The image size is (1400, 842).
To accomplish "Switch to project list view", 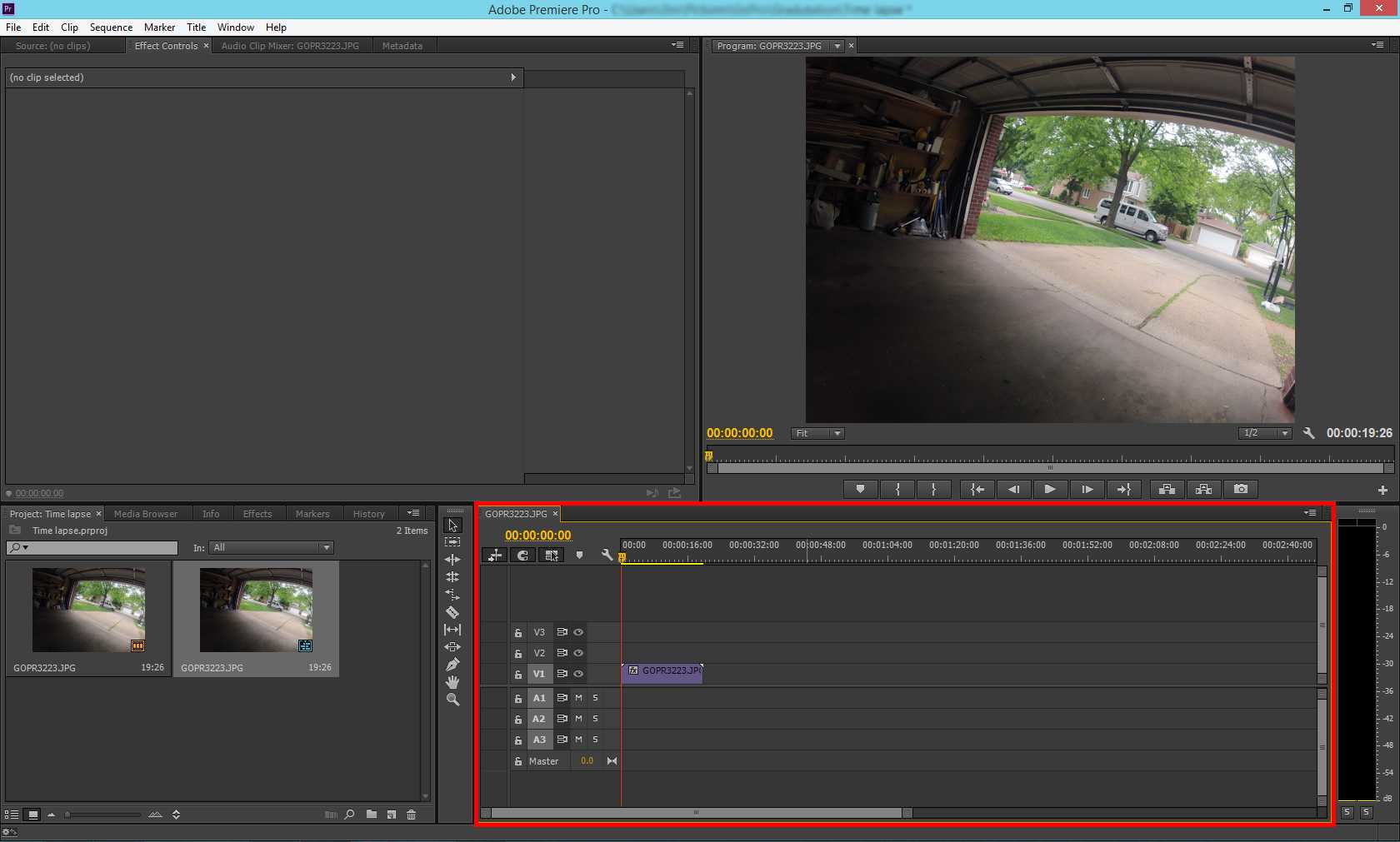I will pyautogui.click(x=12, y=815).
